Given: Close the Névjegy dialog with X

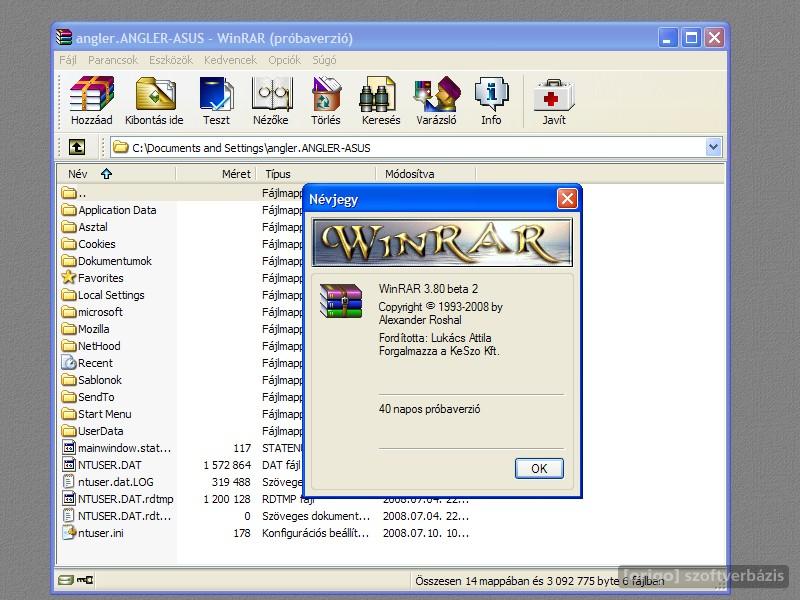Looking at the screenshot, I should coord(567,198).
